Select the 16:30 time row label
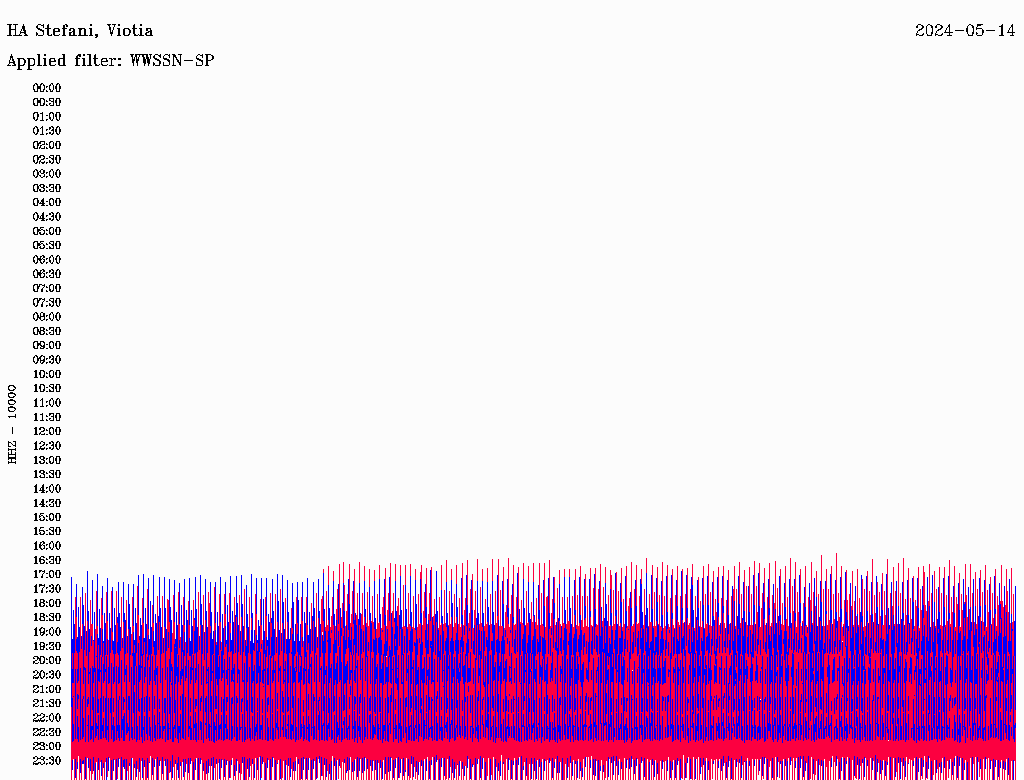 pyautogui.click(x=47, y=560)
